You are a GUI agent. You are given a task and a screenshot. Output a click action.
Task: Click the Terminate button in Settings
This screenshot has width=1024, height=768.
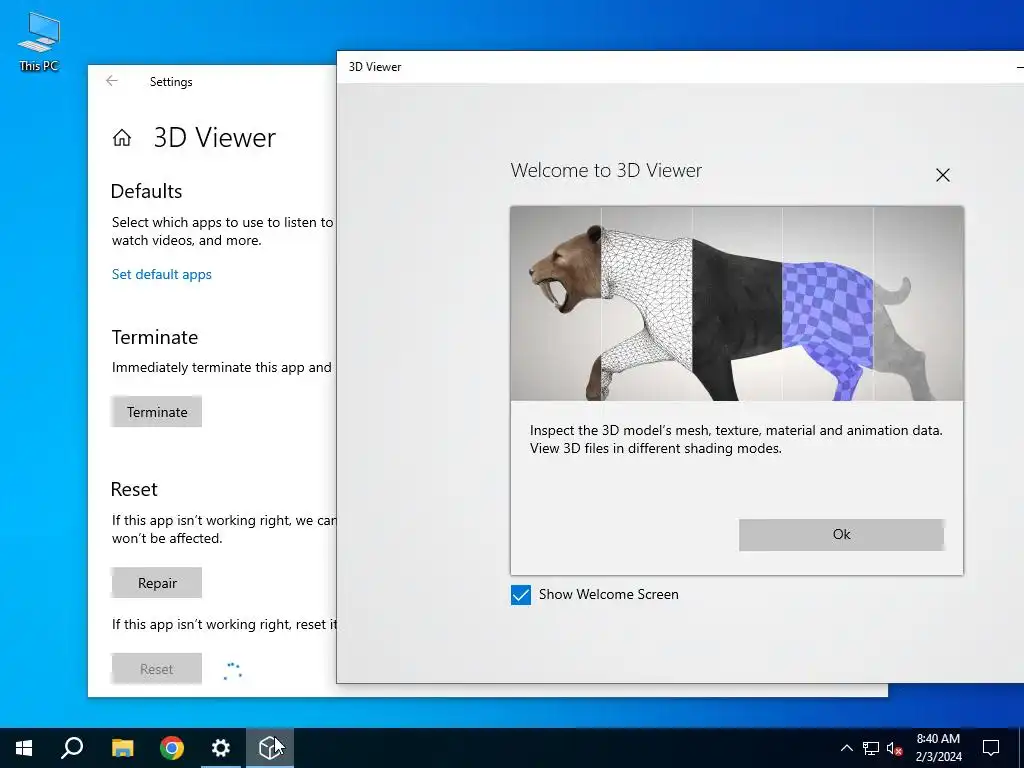(157, 412)
